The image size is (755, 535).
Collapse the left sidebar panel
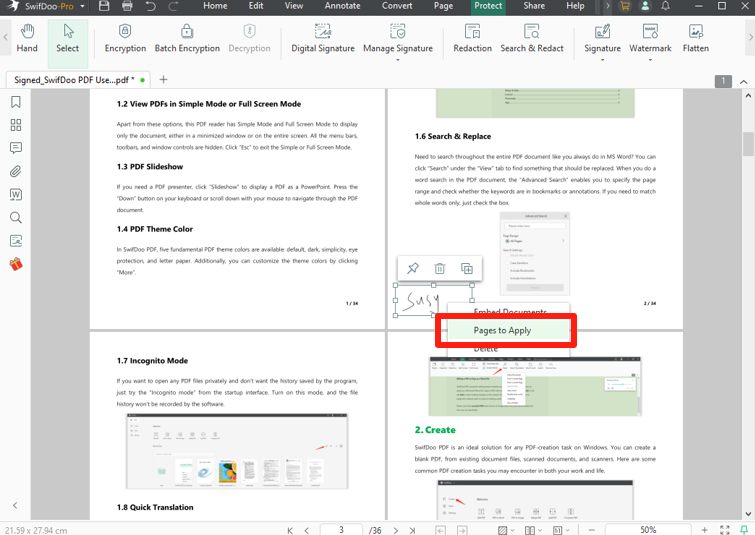[x=15, y=505]
